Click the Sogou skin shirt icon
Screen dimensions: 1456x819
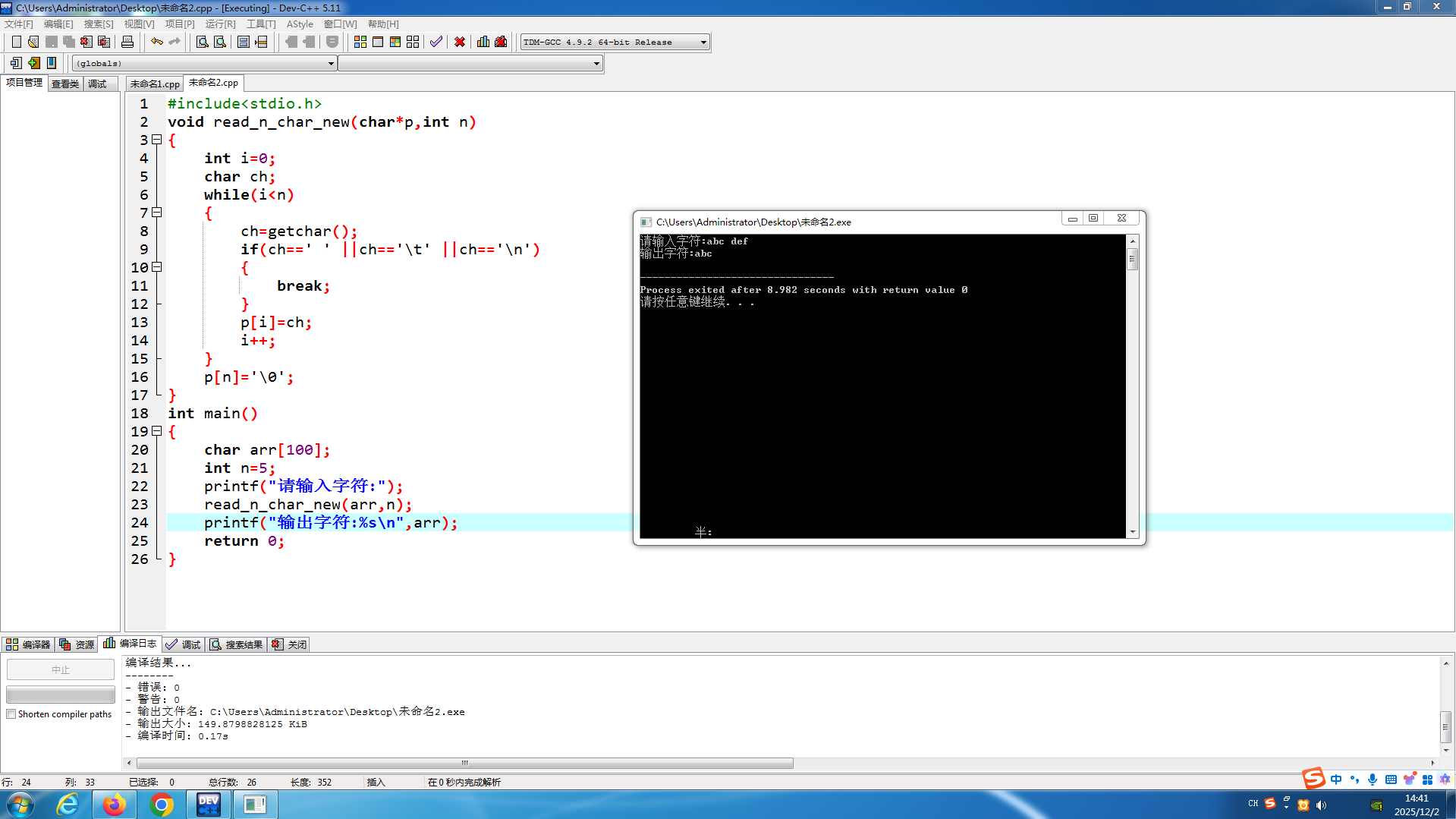pos(1409,780)
